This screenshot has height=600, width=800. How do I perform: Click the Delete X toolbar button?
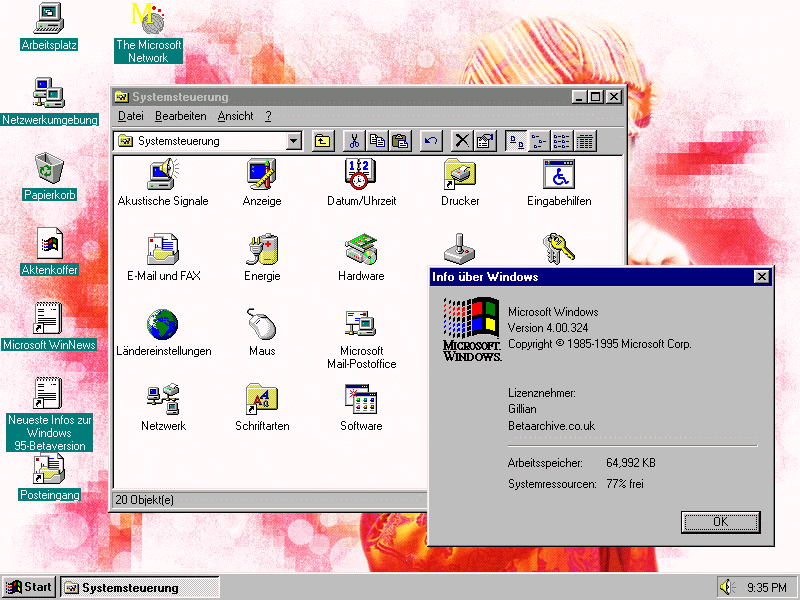(462, 141)
